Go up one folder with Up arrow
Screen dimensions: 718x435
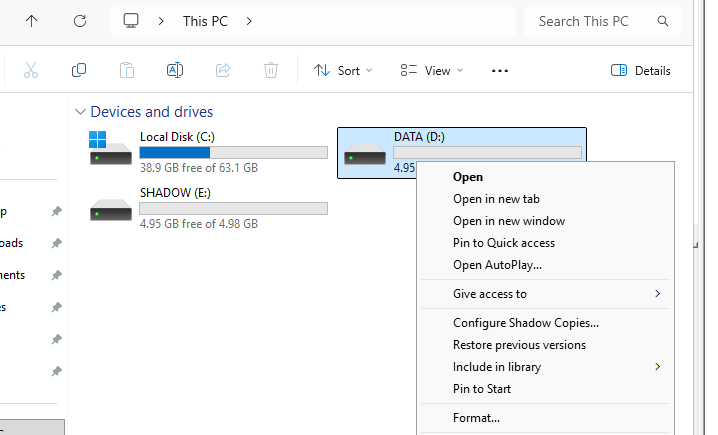[33, 21]
